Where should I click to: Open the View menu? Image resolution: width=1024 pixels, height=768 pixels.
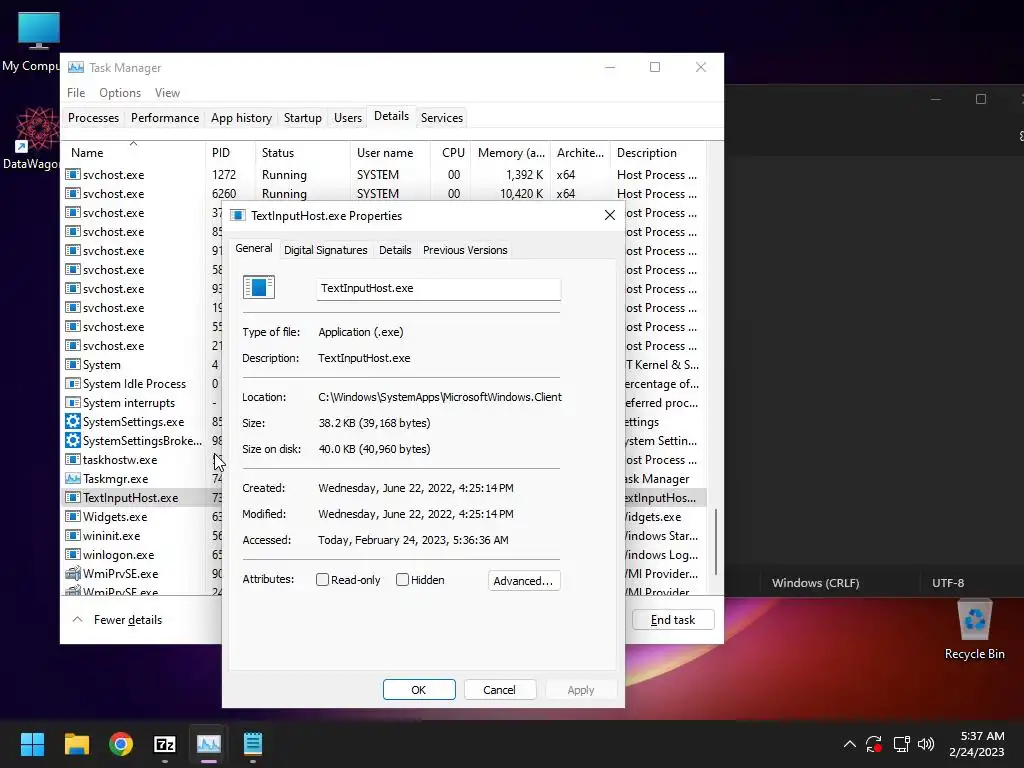[167, 93]
